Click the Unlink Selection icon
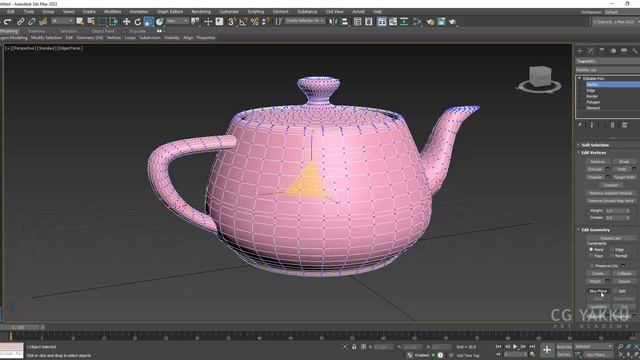This screenshot has width=640, height=360. point(31,22)
